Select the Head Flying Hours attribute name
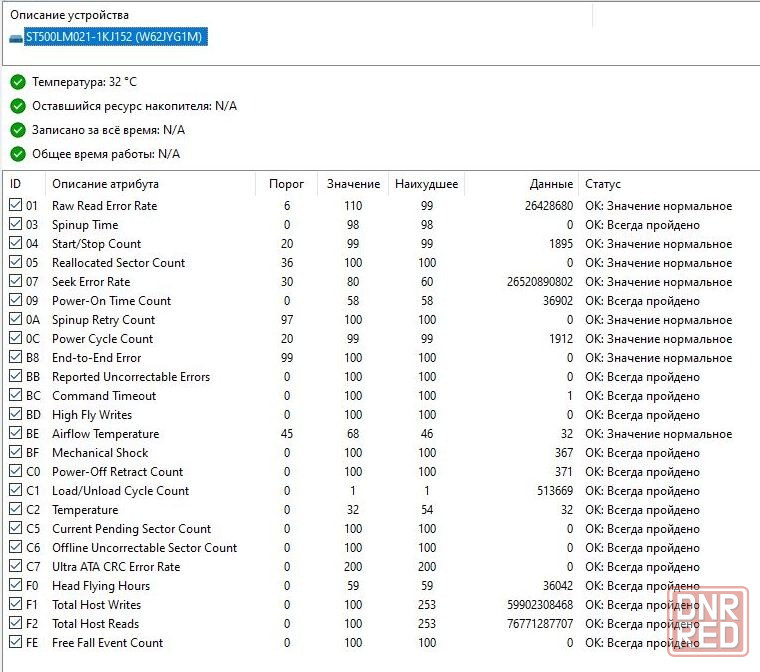 (x=101, y=586)
